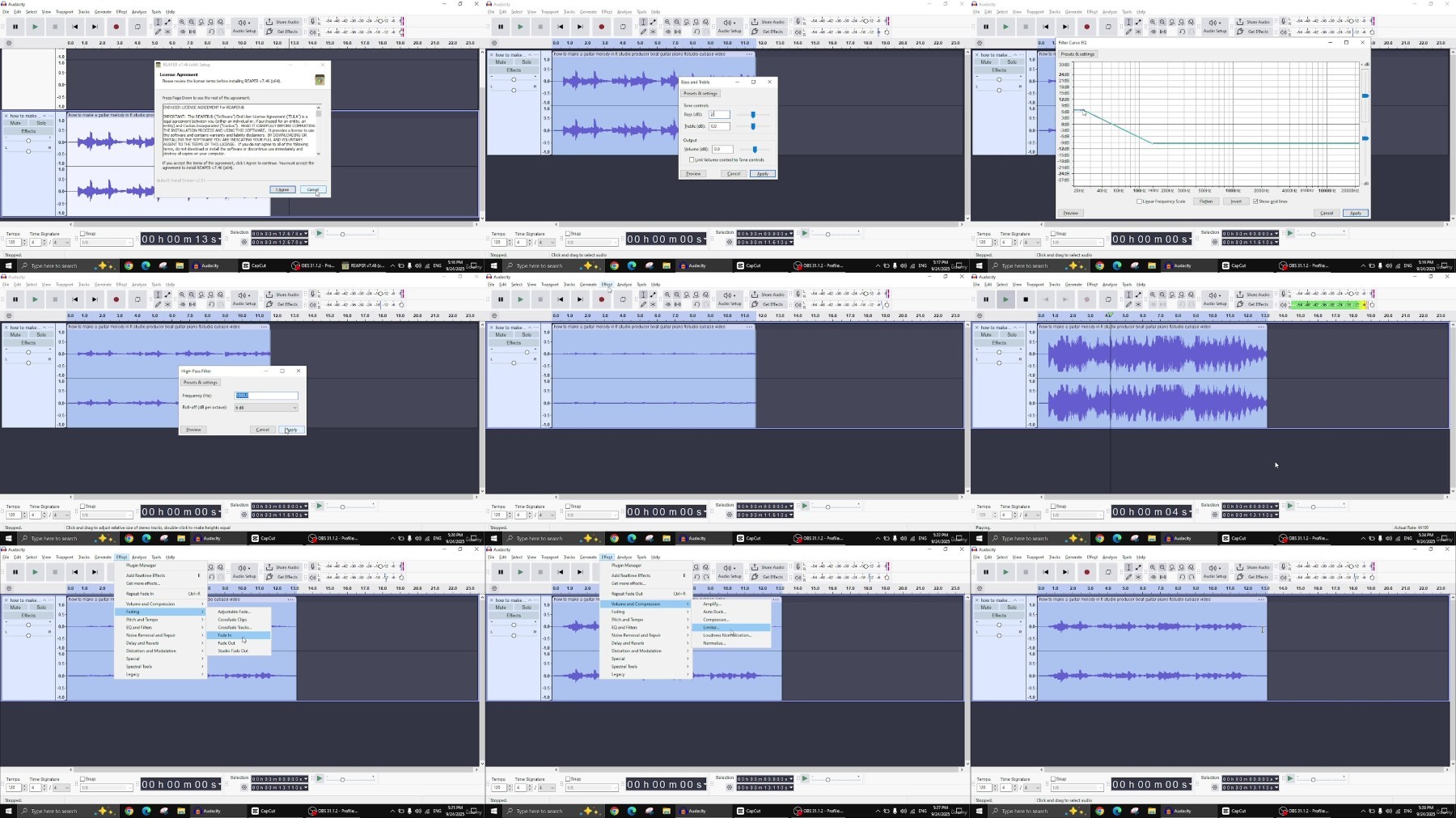
Task: Open Presets & settings in Bass and Treble dialog
Action: (700, 93)
